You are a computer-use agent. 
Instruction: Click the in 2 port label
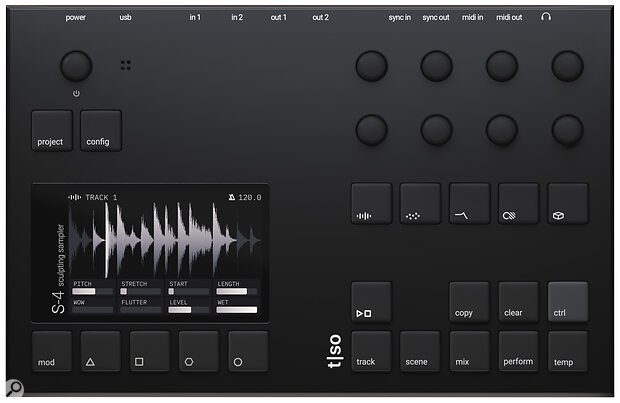click(x=237, y=17)
